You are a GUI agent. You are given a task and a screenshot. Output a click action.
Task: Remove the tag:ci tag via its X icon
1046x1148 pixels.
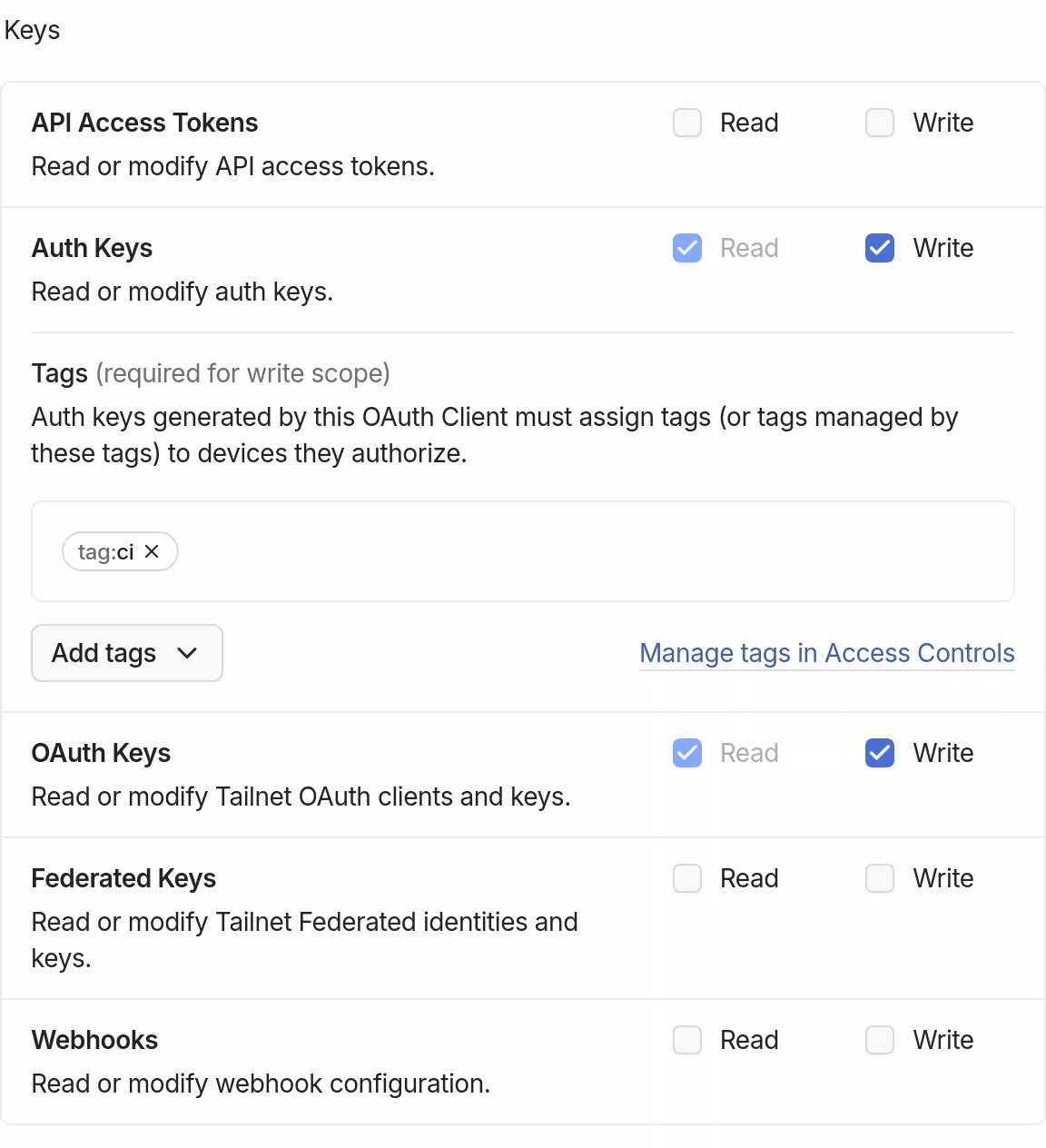coord(152,551)
